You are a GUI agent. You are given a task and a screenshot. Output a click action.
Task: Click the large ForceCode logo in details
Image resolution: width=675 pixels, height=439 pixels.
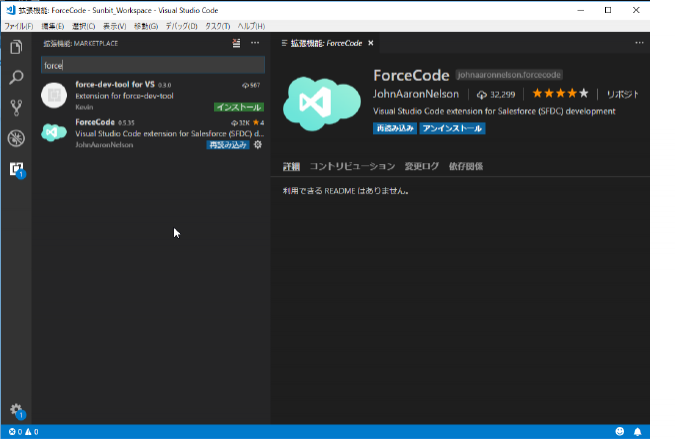point(322,103)
